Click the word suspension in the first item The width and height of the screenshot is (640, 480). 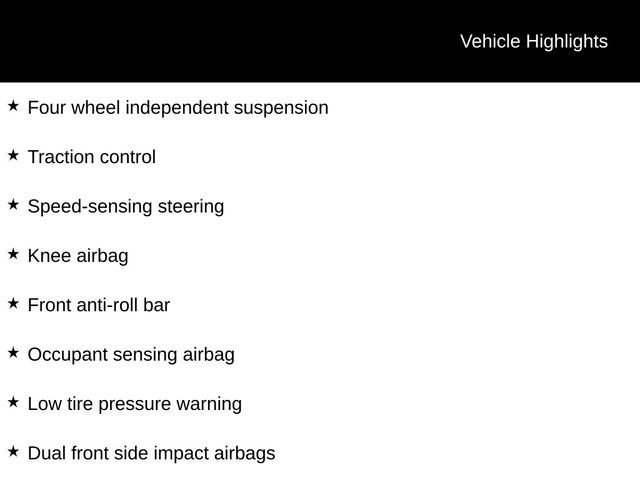[x=281, y=109]
